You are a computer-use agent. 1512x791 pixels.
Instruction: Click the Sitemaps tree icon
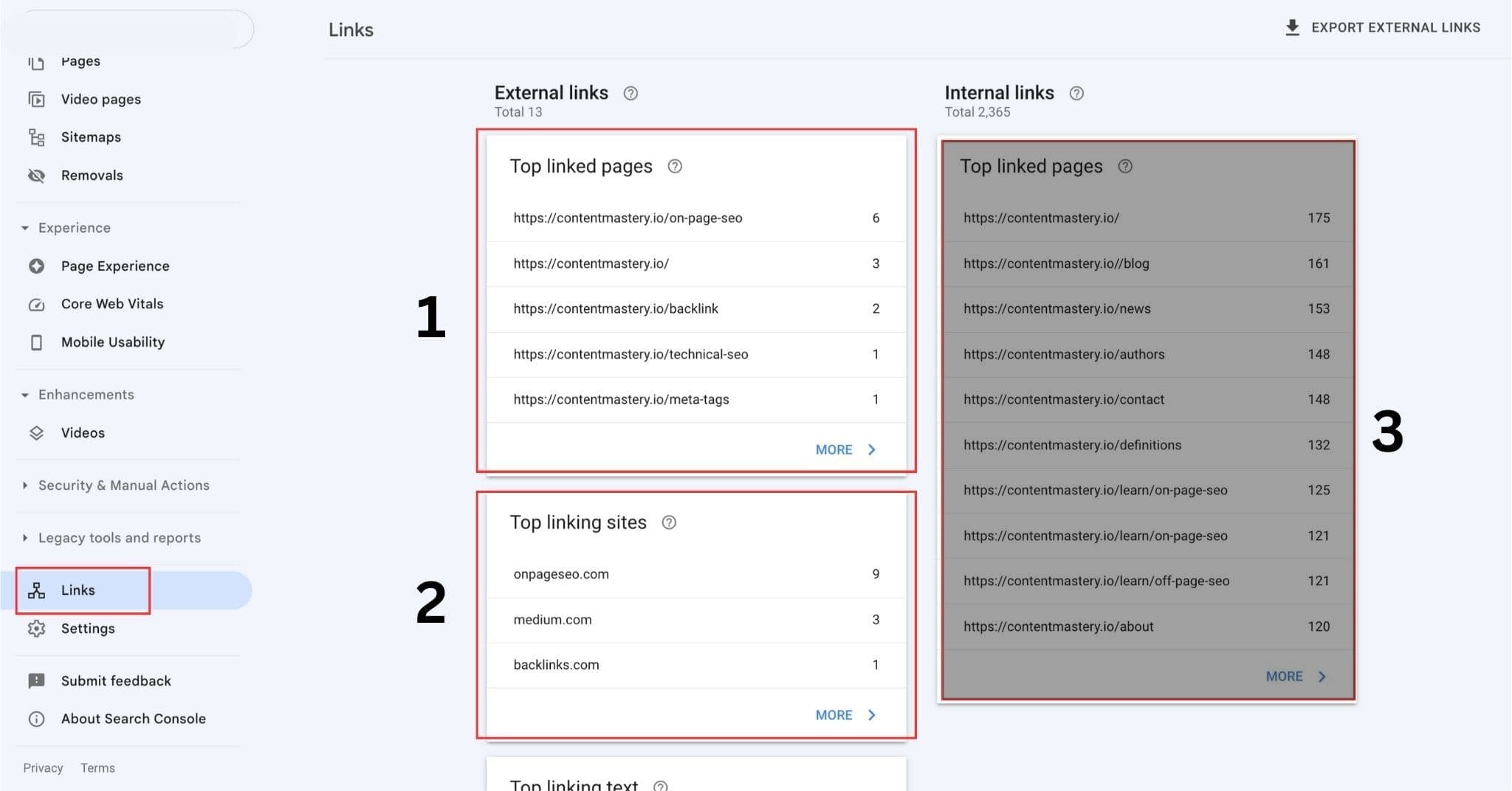pos(36,137)
